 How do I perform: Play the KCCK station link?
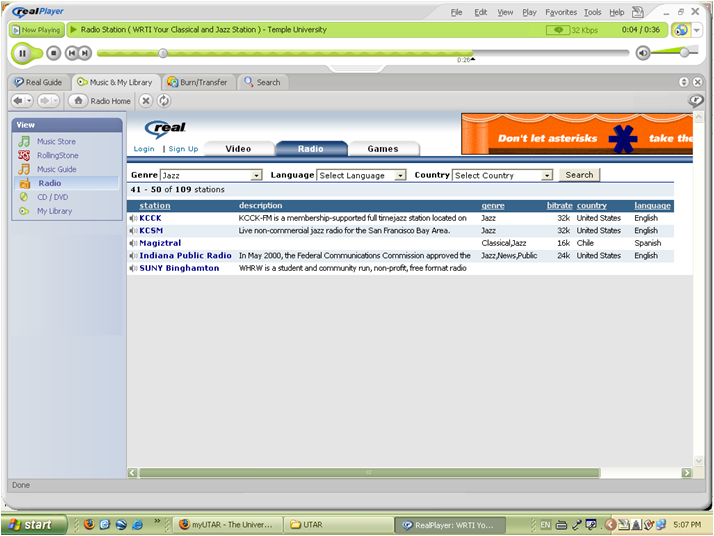(150, 218)
